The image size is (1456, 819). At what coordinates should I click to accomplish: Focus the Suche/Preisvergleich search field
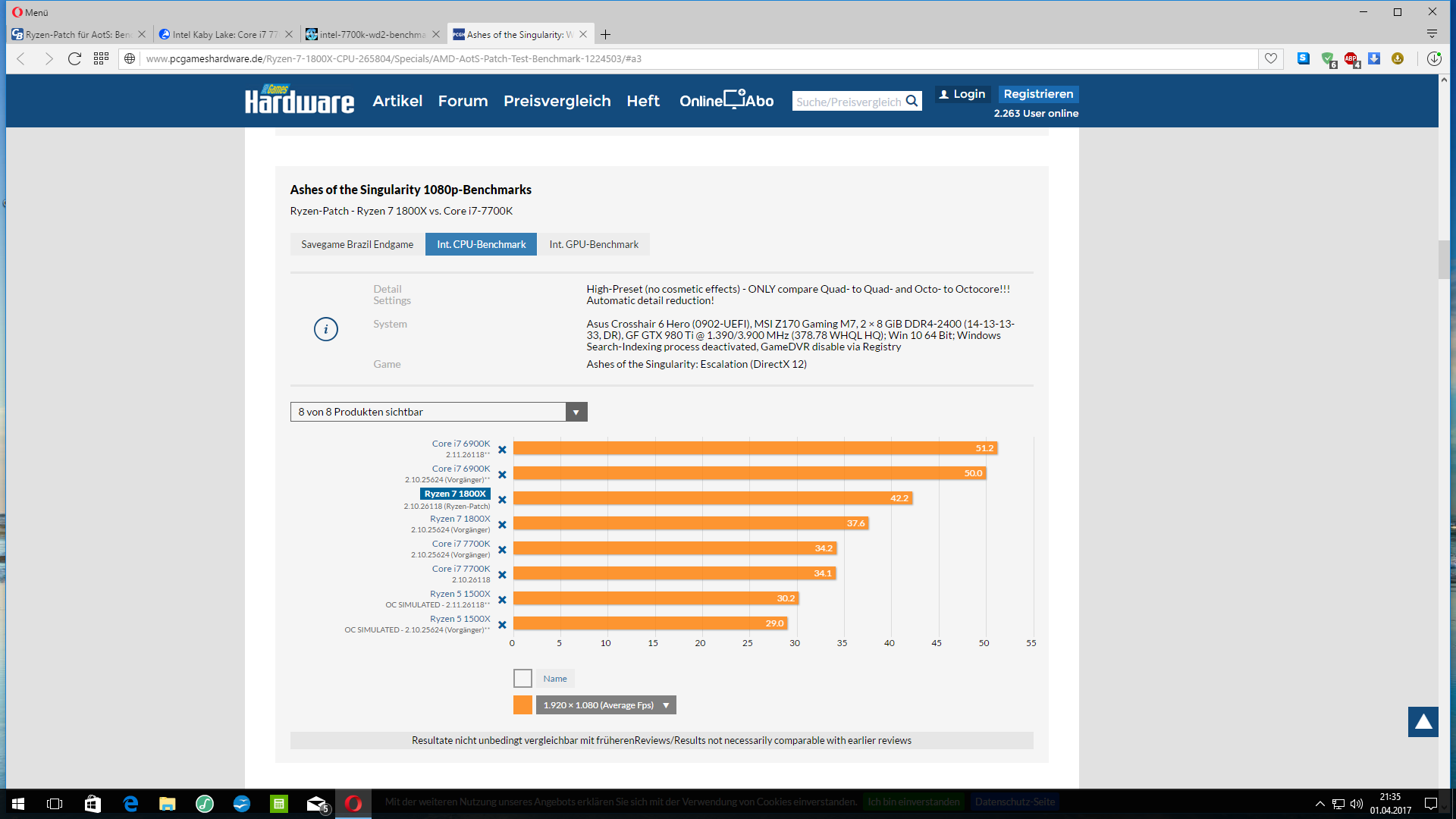(848, 102)
